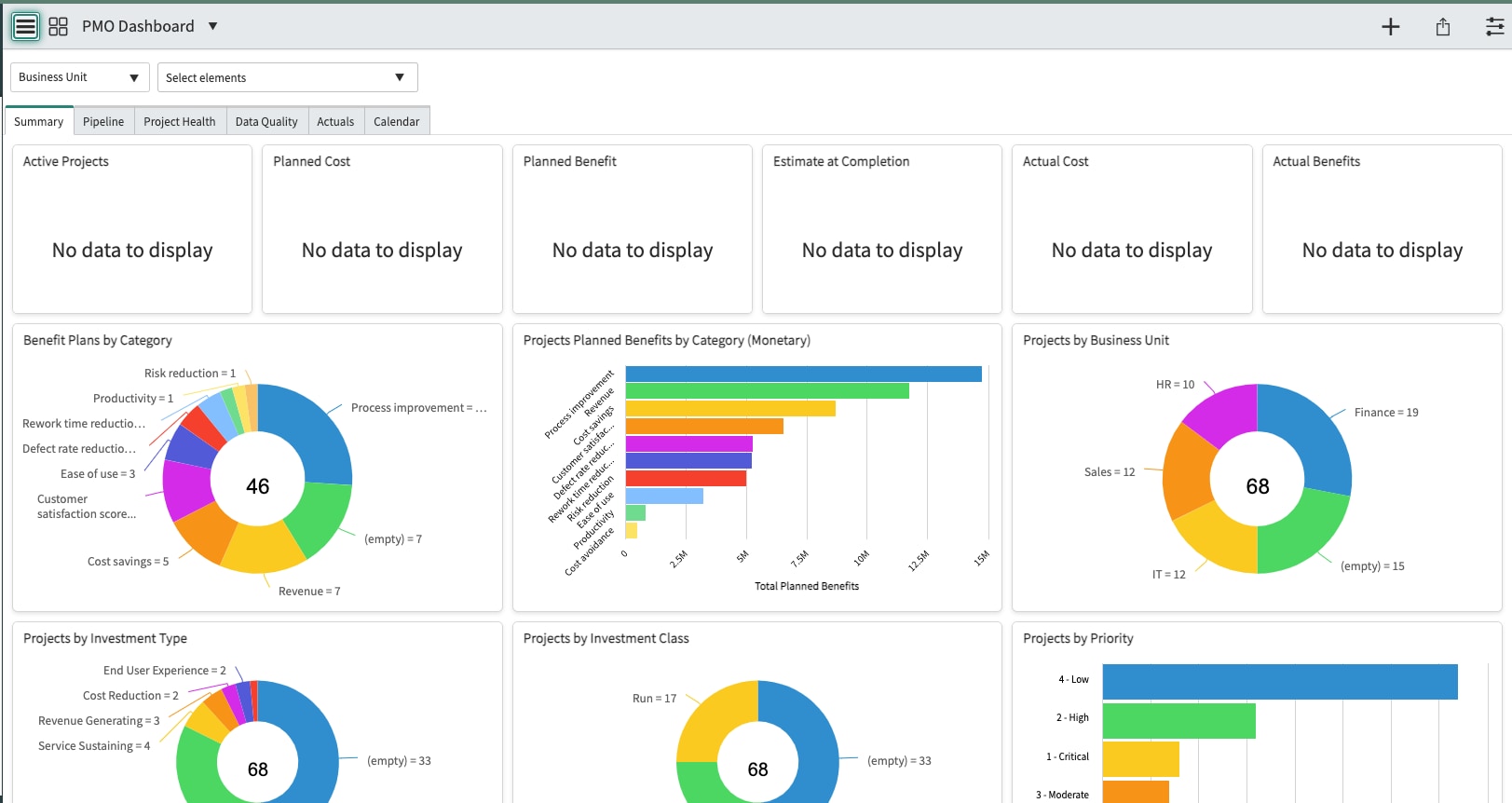Select the green Revenue bar

[768, 391]
